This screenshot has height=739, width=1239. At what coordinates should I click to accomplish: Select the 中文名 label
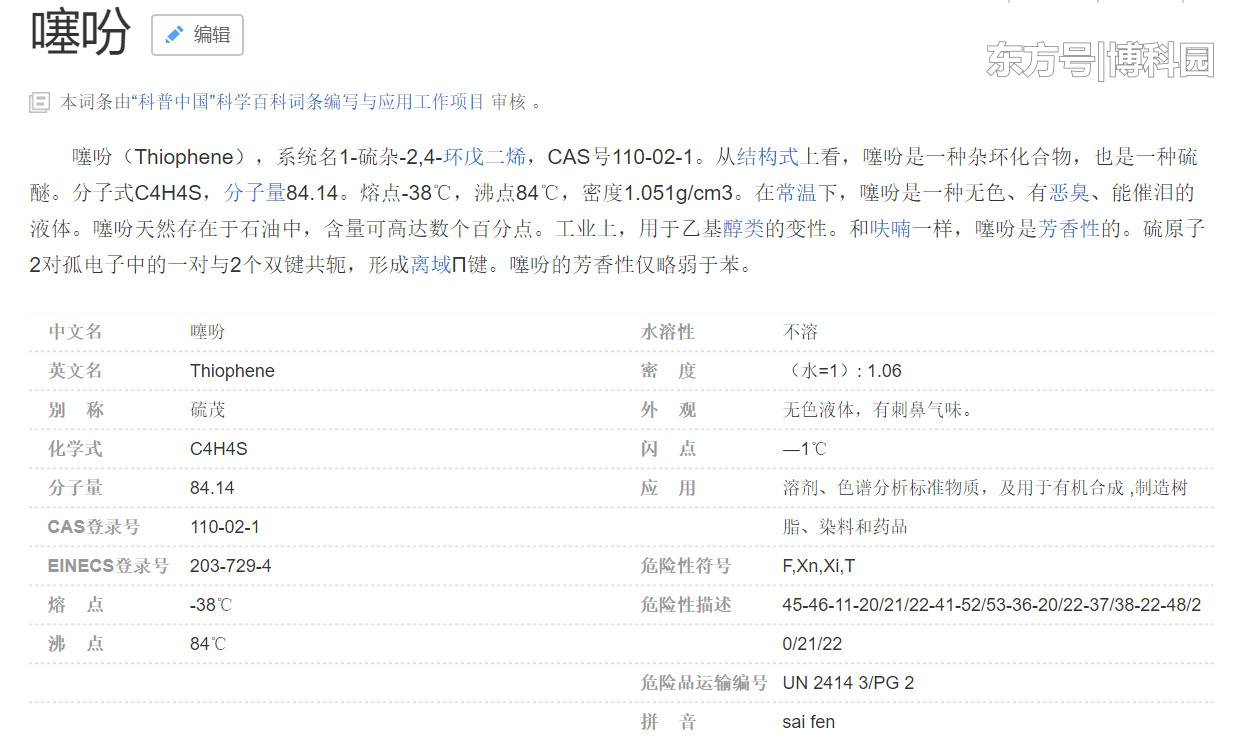75,332
